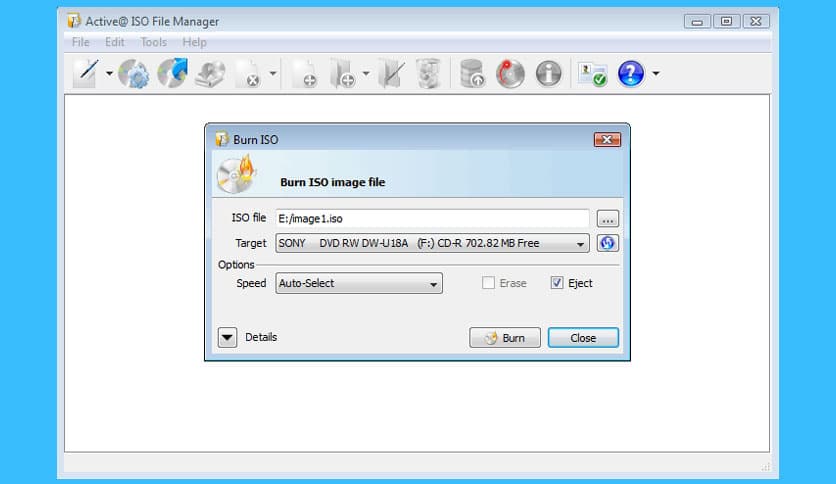Image resolution: width=836 pixels, height=484 pixels.
Task: Click the new ISO pen-and-page toolbar icon
Action: click(86, 74)
